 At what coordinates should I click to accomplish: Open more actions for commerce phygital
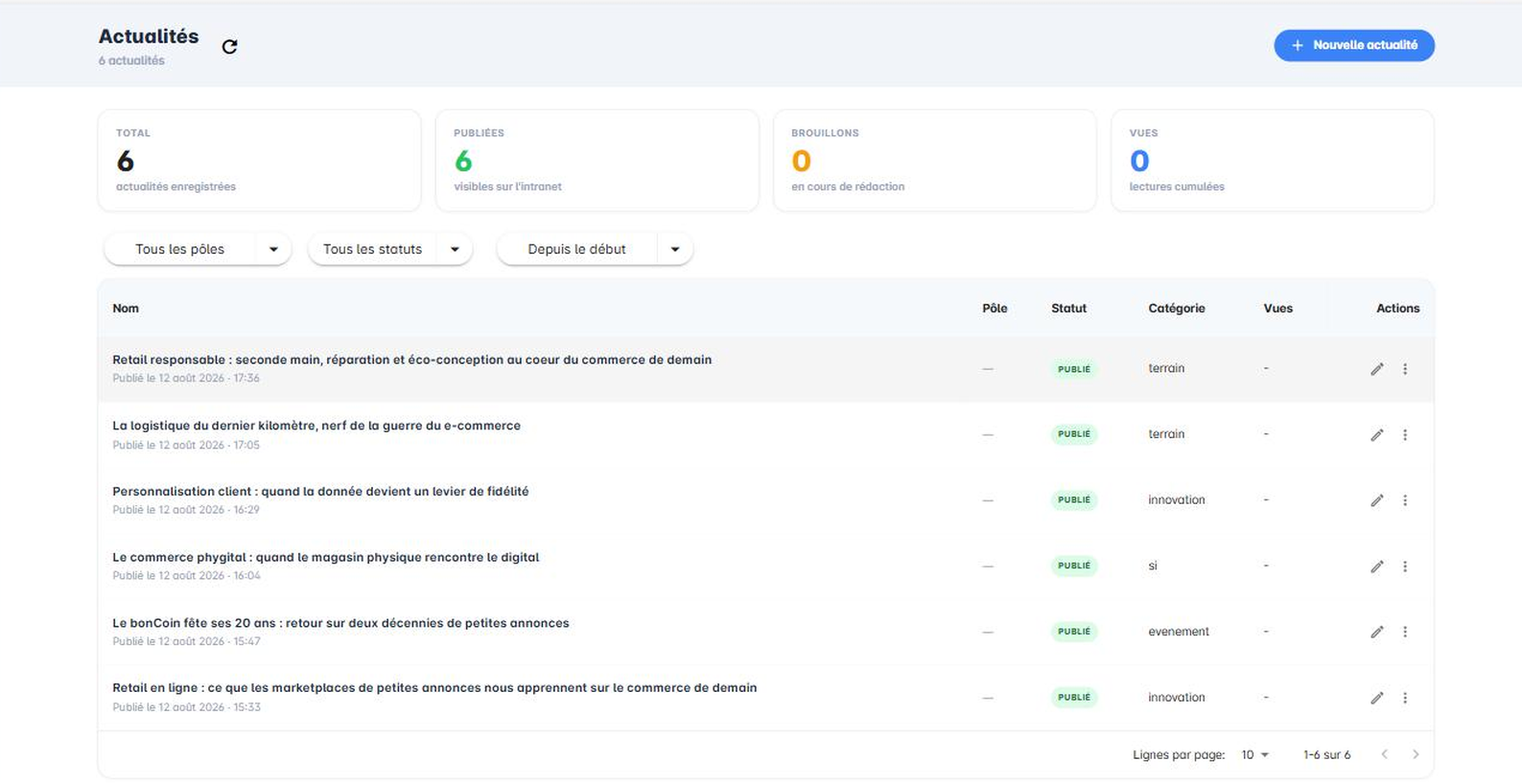click(x=1405, y=566)
